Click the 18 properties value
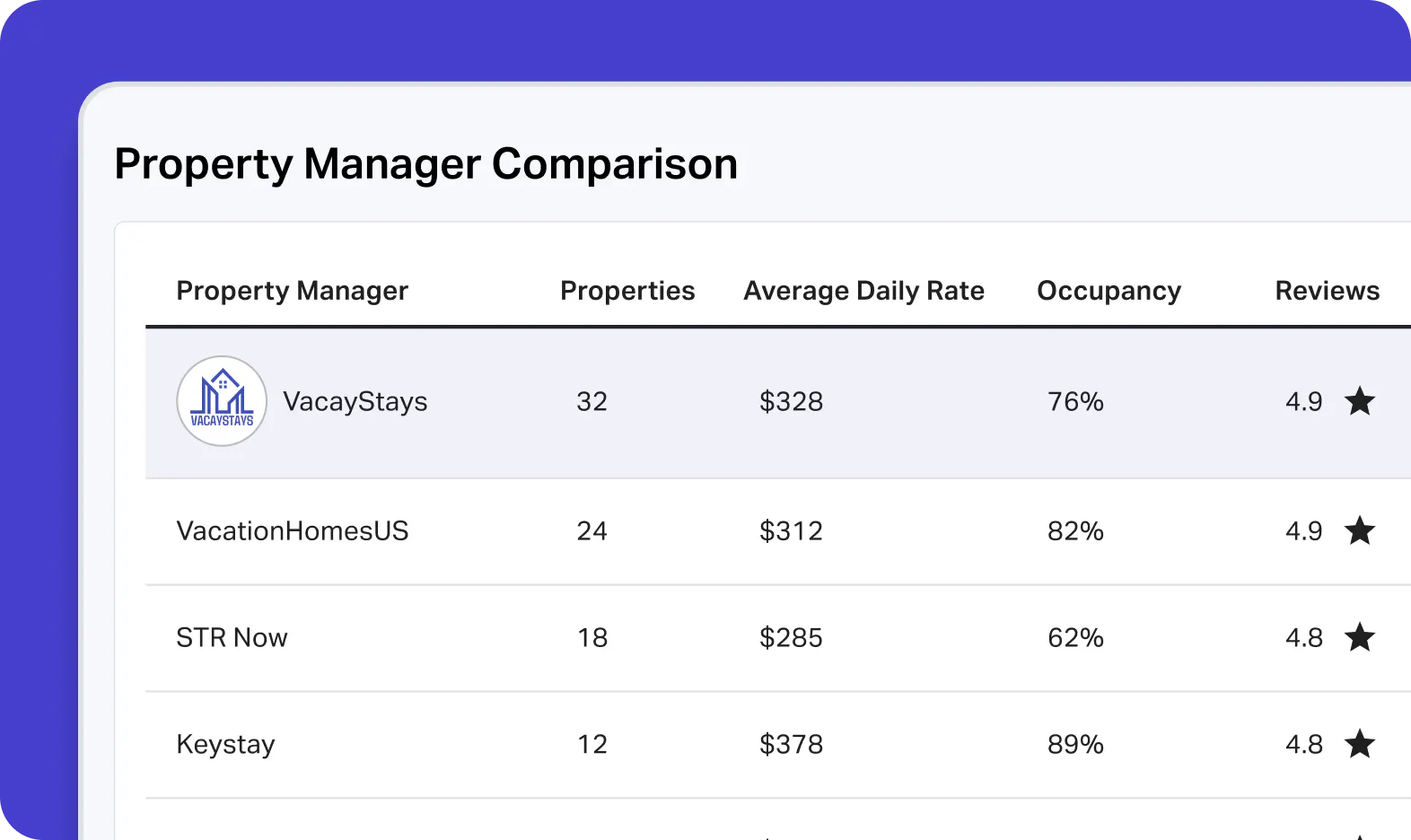The image size is (1411, 840). point(592,637)
